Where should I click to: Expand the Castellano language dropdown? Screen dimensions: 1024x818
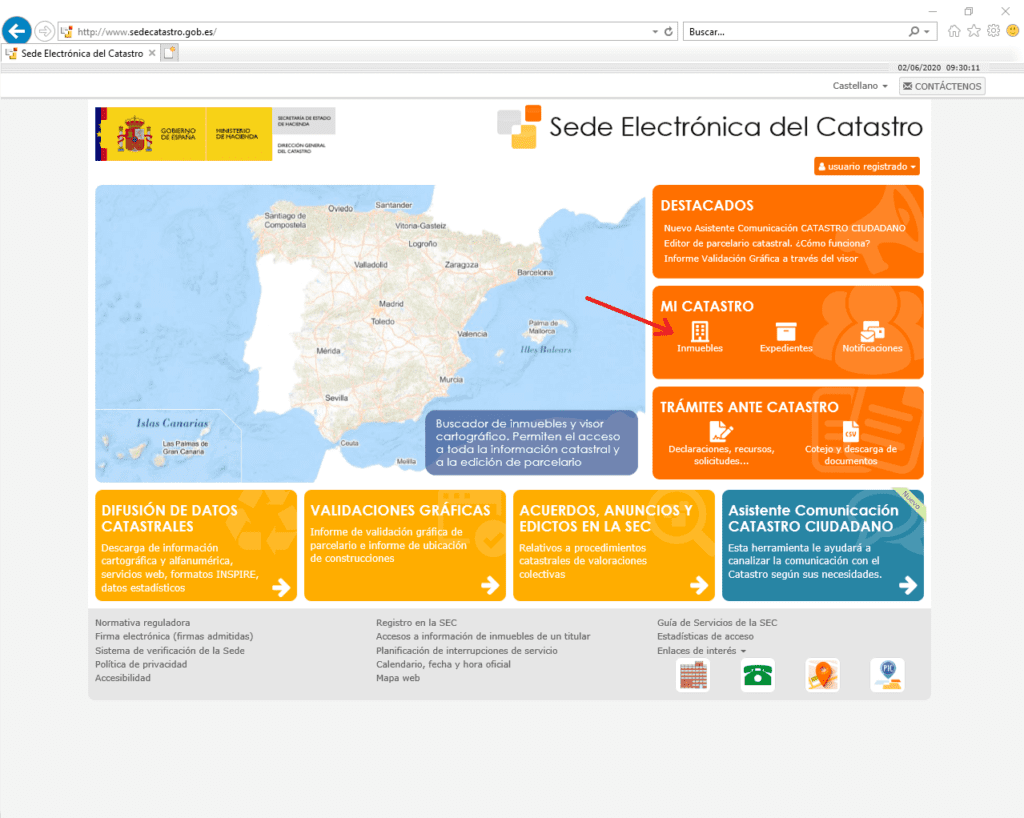[859, 86]
